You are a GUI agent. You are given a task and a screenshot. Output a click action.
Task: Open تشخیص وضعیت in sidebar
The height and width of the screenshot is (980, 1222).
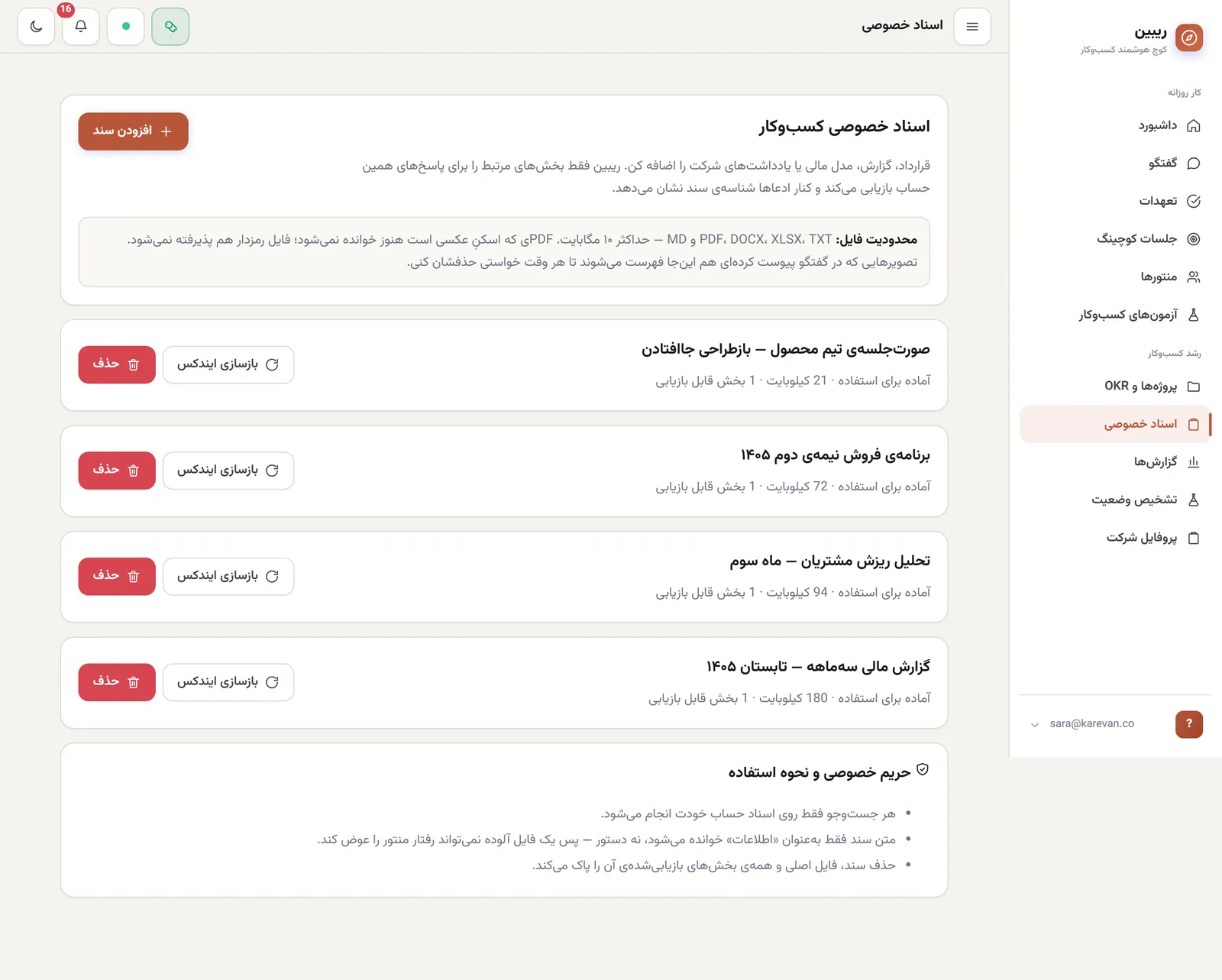pos(1116,500)
